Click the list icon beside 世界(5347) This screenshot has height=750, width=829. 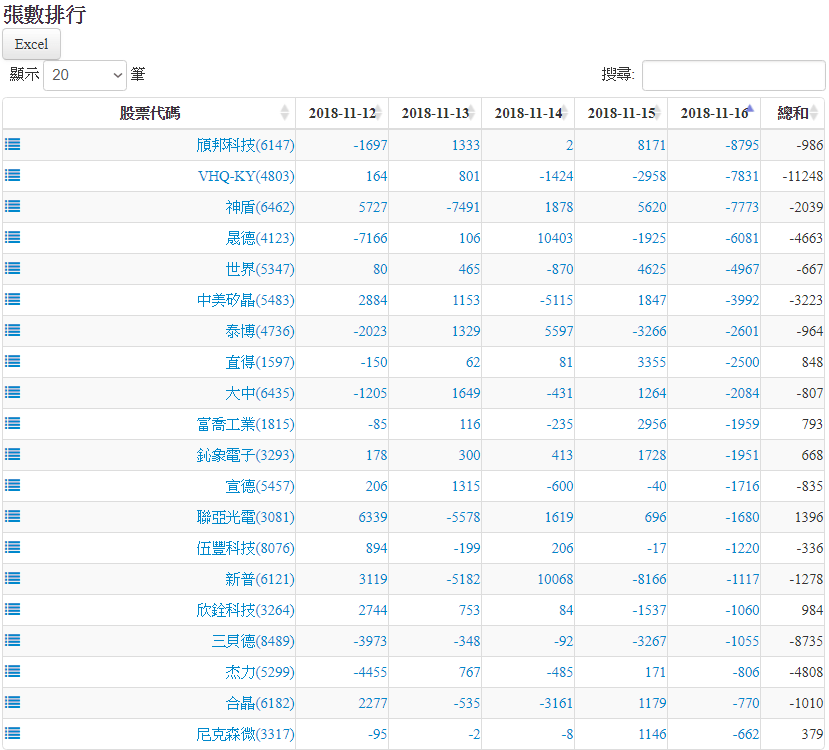[12, 268]
